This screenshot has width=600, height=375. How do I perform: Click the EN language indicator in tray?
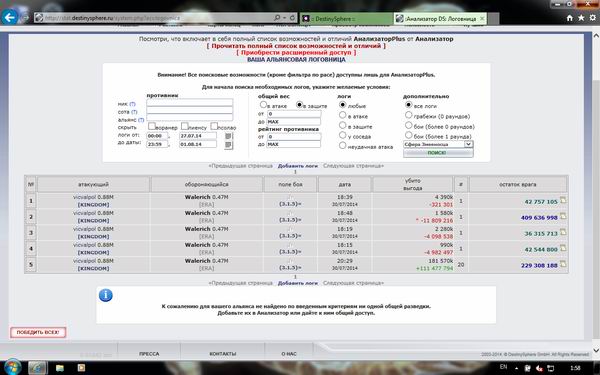[504, 367]
